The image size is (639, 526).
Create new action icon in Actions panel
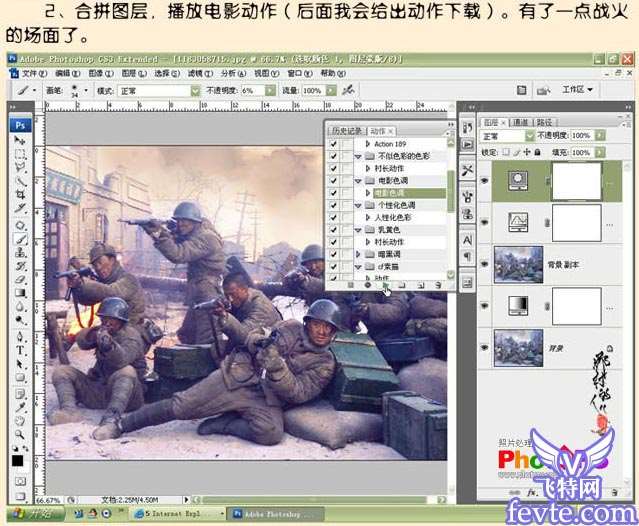tap(420, 285)
